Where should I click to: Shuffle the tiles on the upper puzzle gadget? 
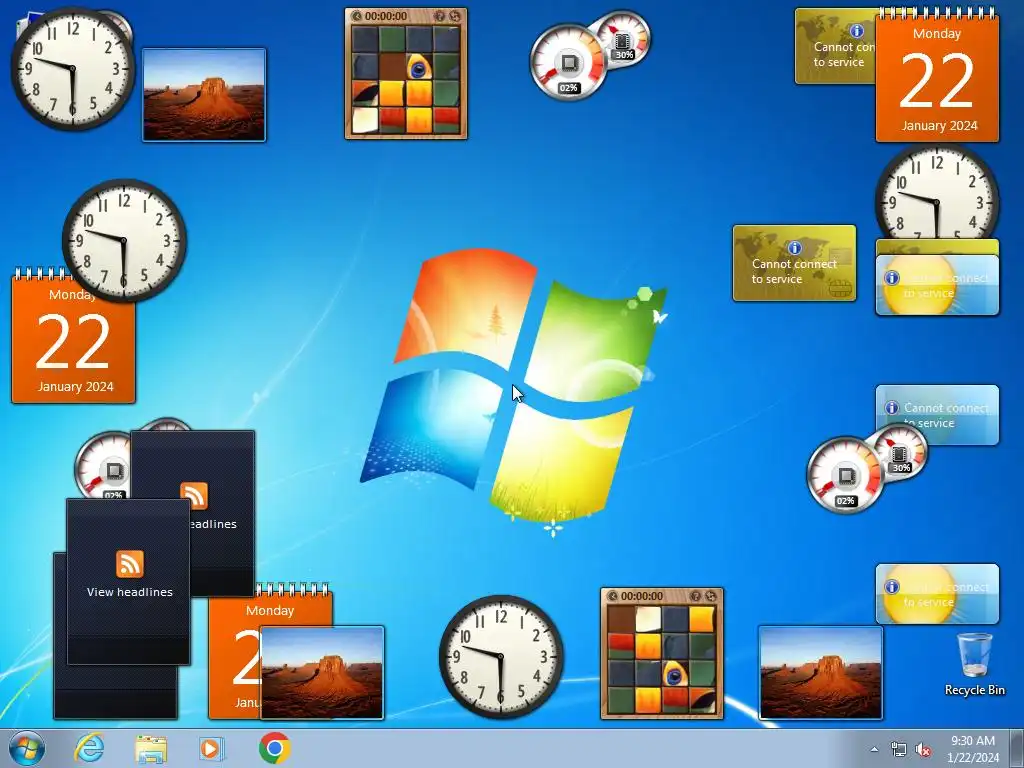pos(455,16)
